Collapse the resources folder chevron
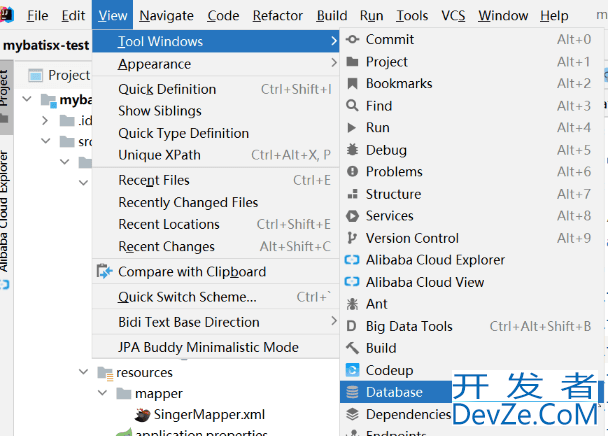 tap(83, 372)
